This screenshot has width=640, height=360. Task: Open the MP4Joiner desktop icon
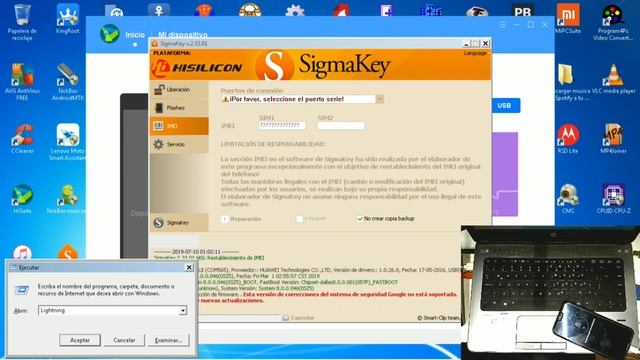point(613,138)
